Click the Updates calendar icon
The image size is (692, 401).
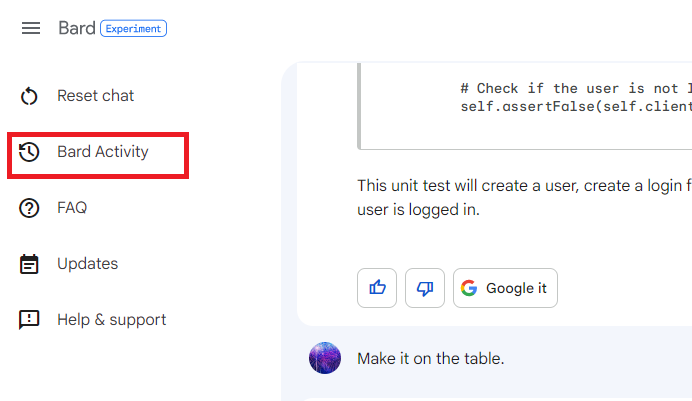29,264
